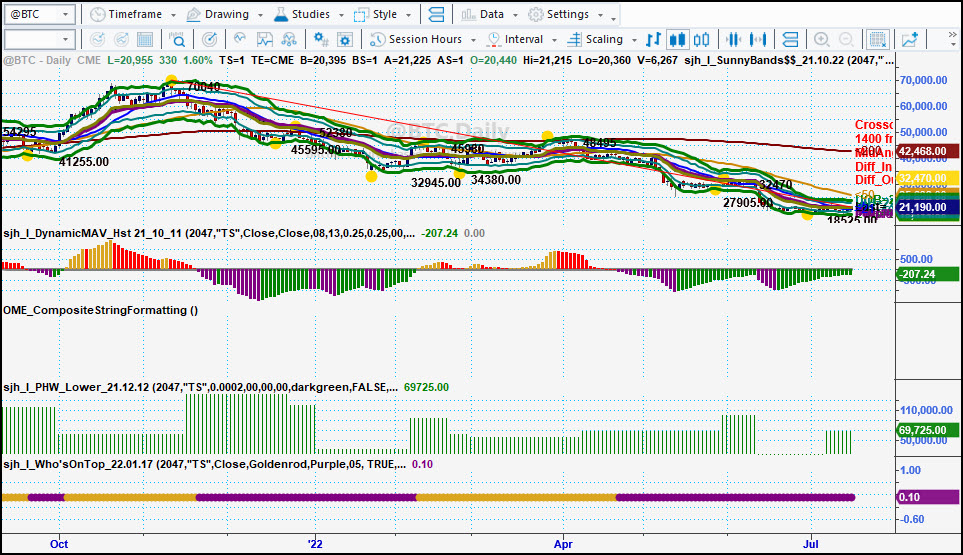Image resolution: width=963 pixels, height=555 pixels.
Task: Expand the Settings dropdown arrow
Action: (600, 15)
